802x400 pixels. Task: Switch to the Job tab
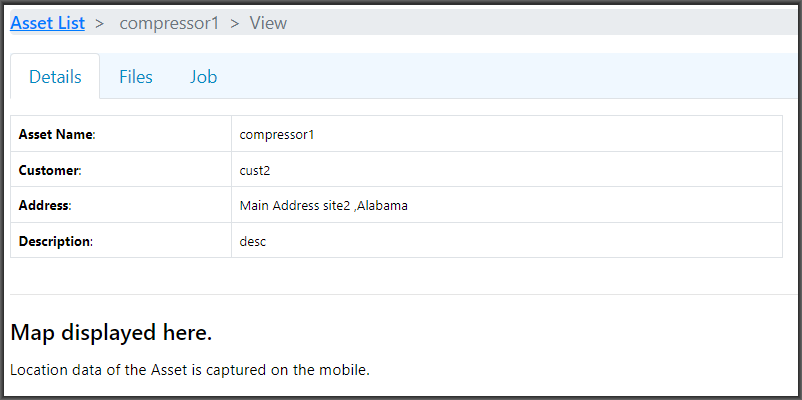pyautogui.click(x=204, y=77)
